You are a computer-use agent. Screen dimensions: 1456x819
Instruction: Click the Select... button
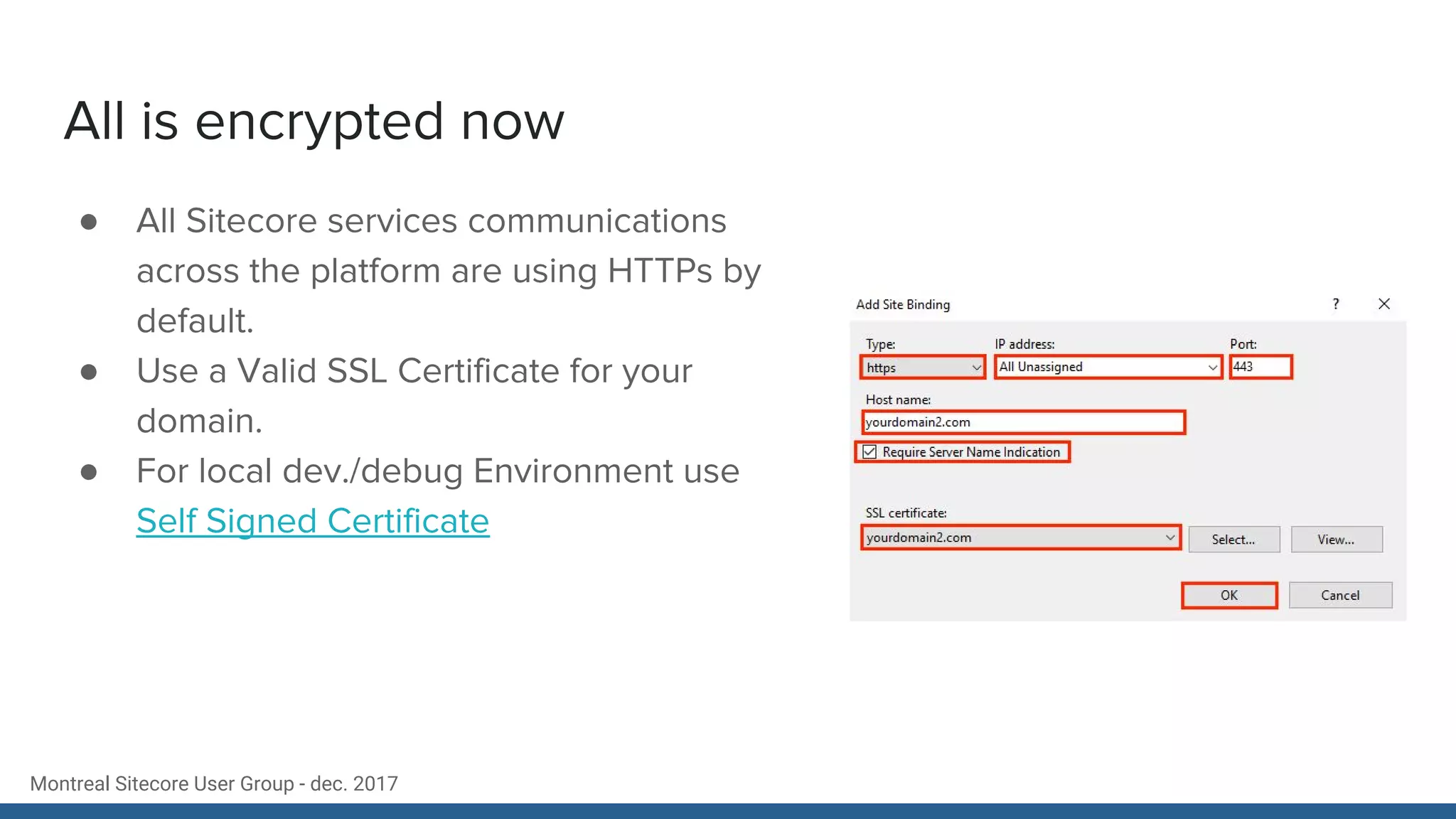tap(1233, 540)
